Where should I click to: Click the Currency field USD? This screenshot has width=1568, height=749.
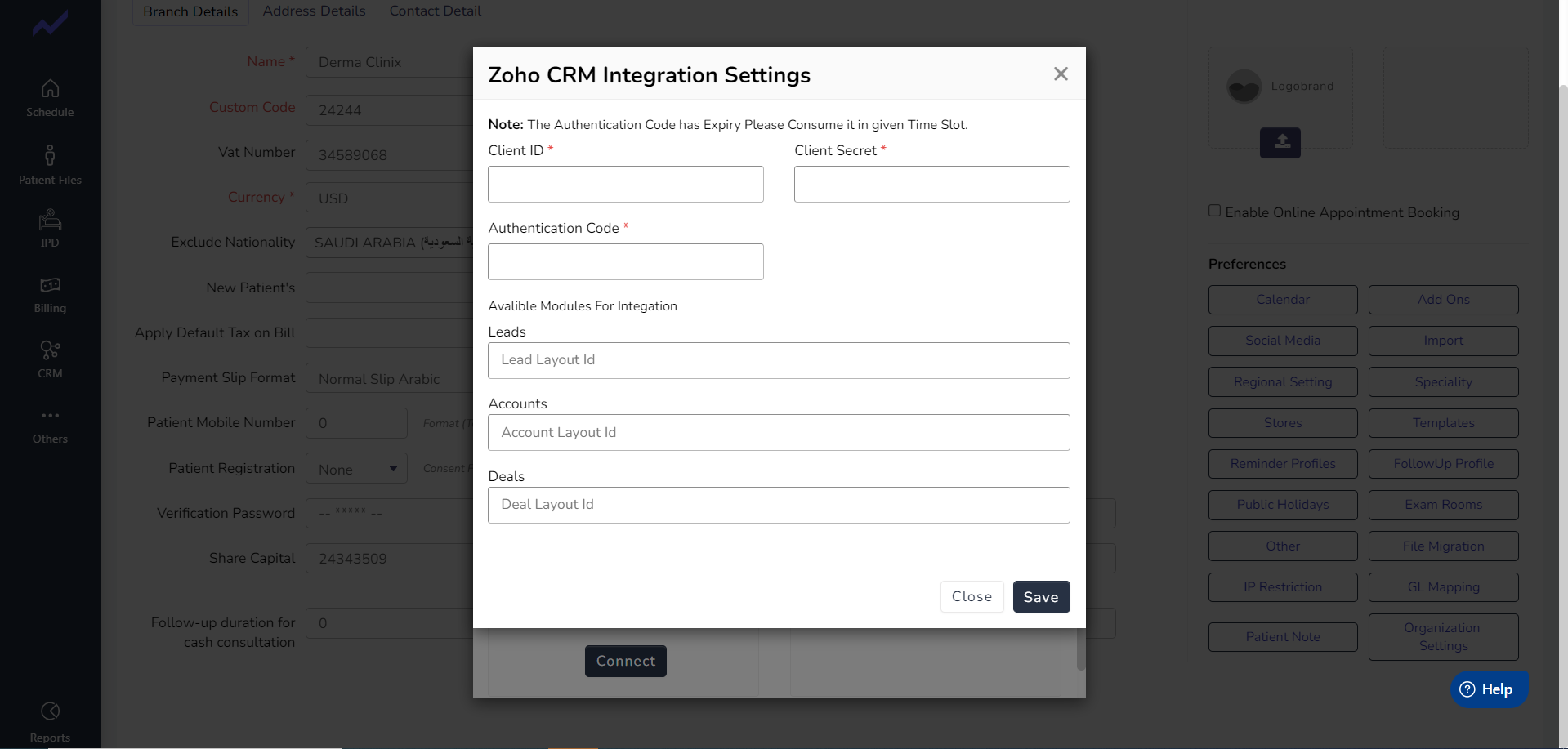tap(389, 198)
